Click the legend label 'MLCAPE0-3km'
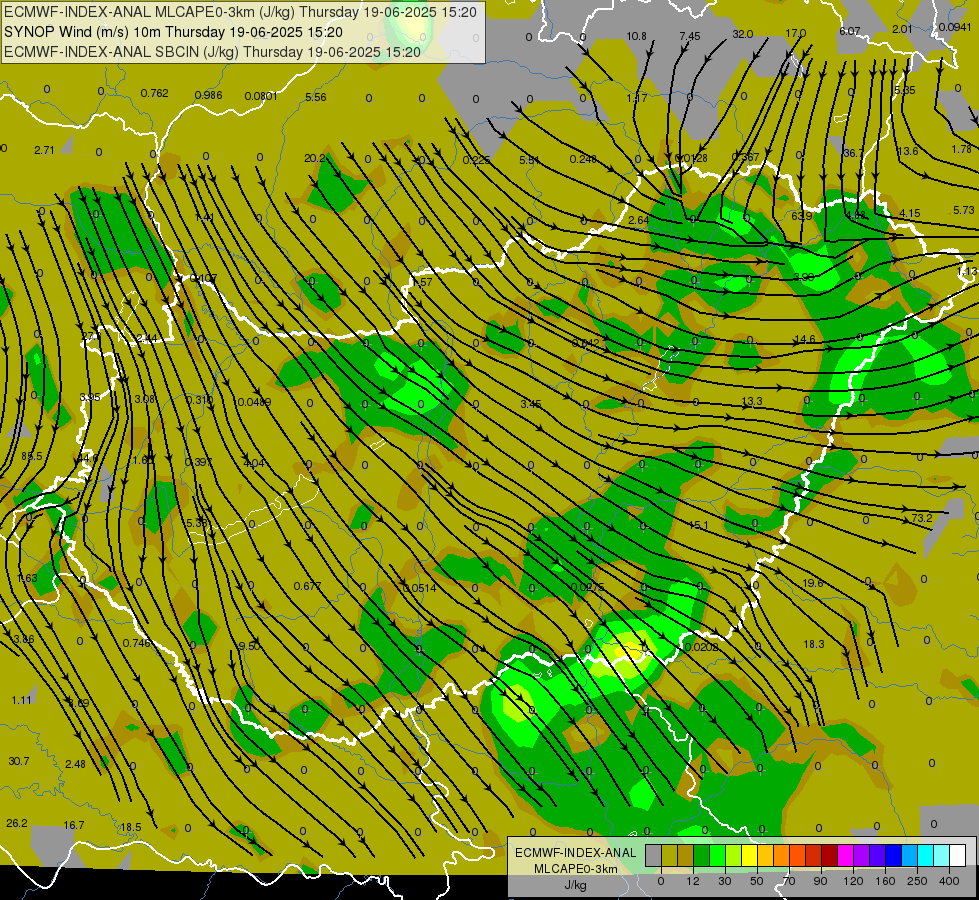Image resolution: width=979 pixels, height=900 pixels. coord(575,869)
